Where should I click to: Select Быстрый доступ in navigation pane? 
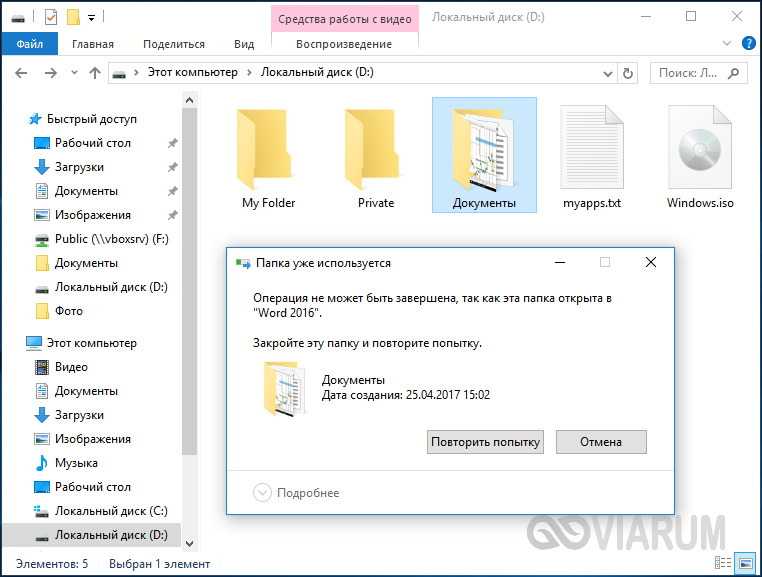point(92,119)
